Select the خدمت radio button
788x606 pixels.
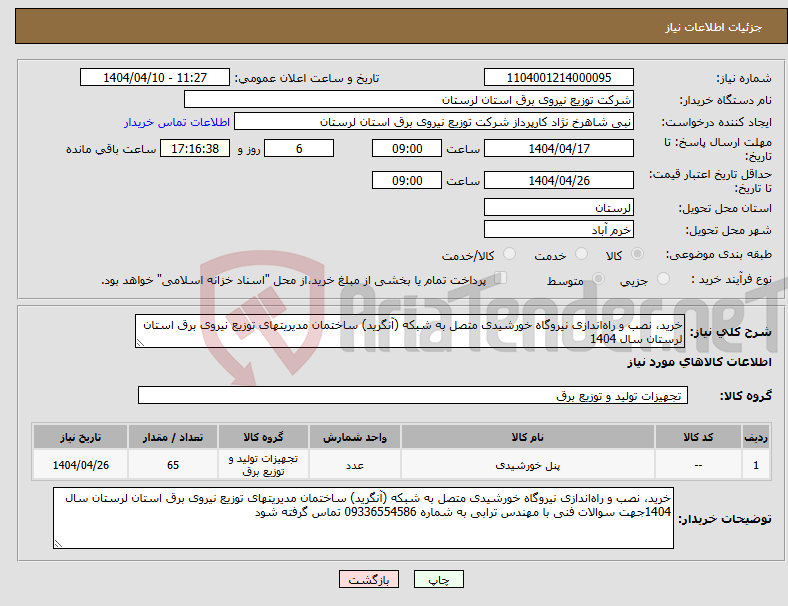point(581,254)
